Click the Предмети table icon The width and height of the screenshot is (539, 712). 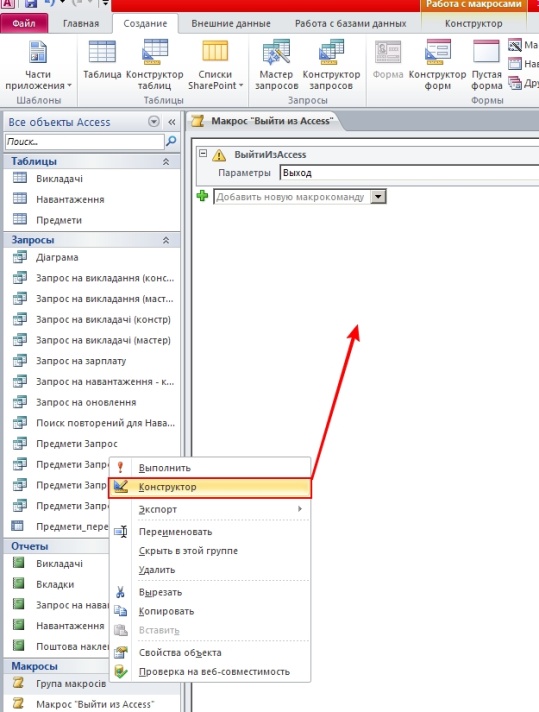(x=20, y=218)
